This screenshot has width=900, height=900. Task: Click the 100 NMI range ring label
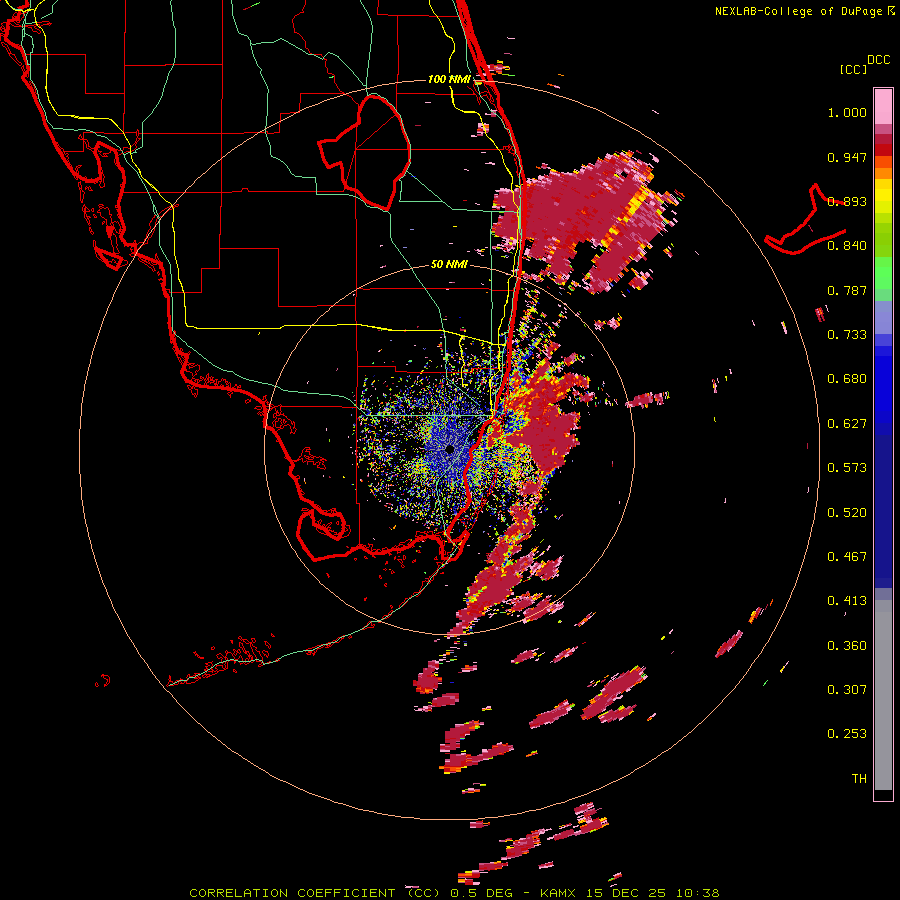pyautogui.click(x=449, y=79)
